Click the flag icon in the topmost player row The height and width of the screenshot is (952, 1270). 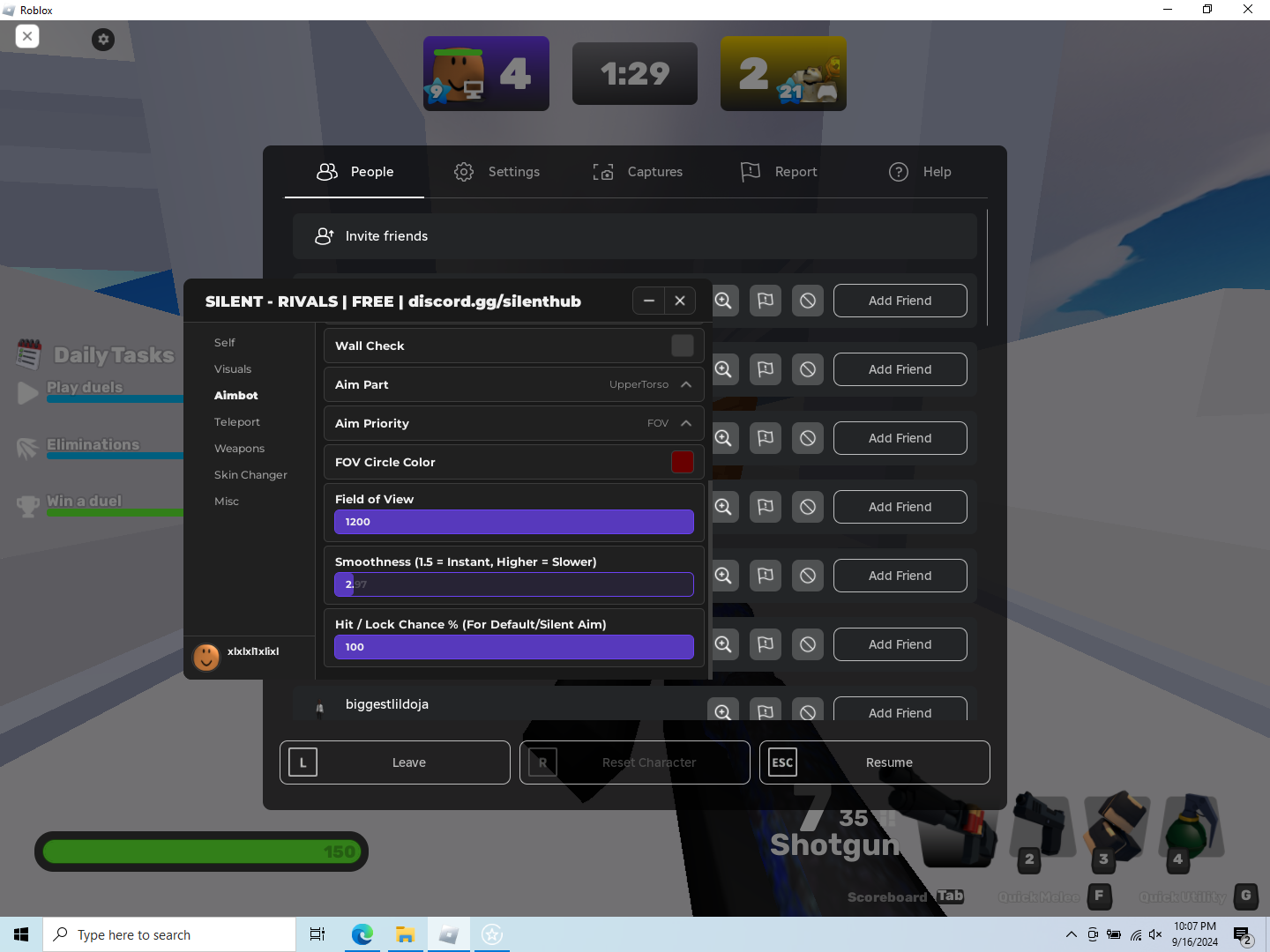[766, 301]
